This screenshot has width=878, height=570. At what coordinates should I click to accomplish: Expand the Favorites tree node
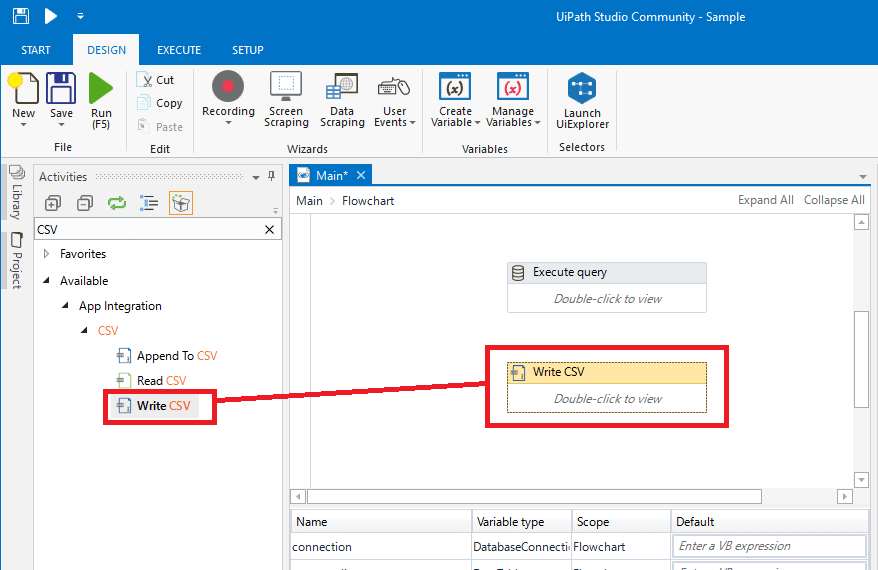coord(46,254)
